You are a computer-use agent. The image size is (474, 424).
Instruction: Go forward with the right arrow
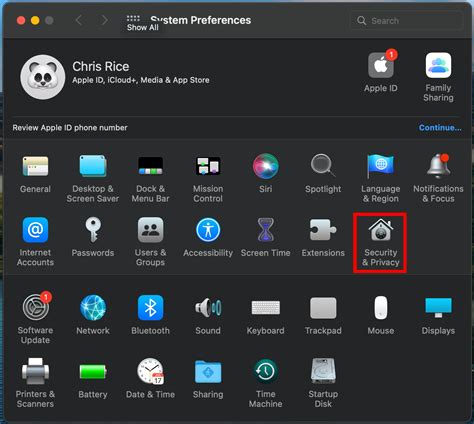(x=104, y=20)
